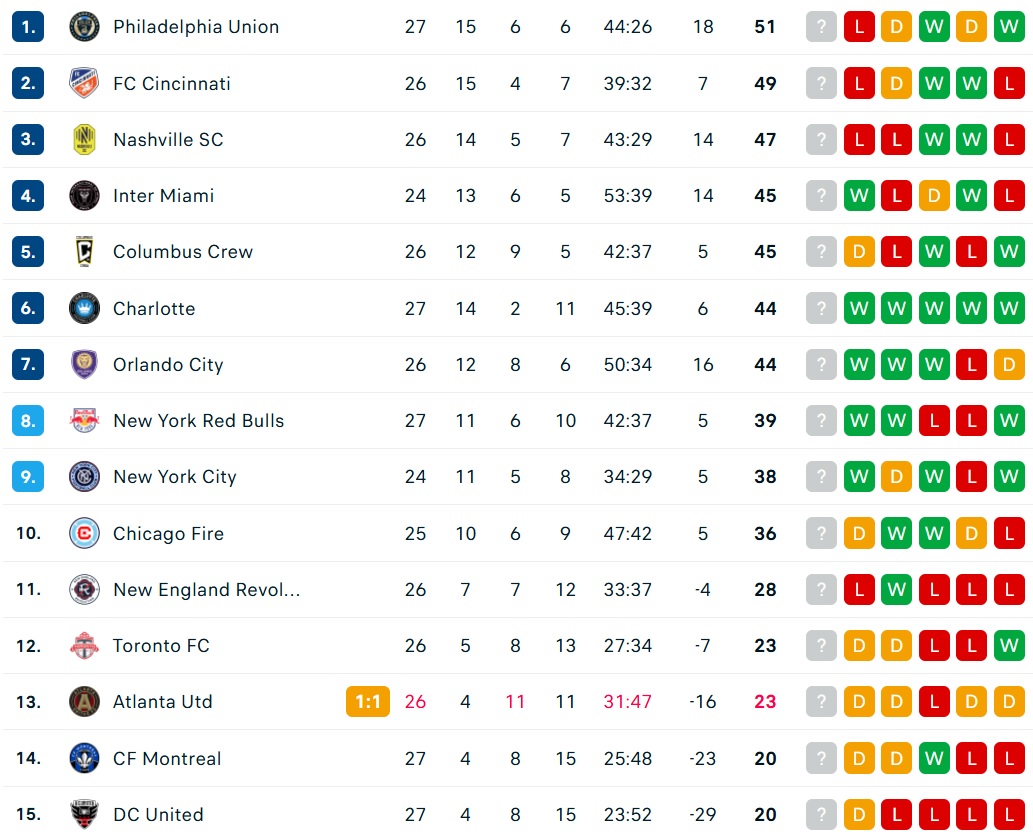Open Chicago Fire team page link
Image resolution: width=1033 pixels, height=838 pixels.
[168, 534]
